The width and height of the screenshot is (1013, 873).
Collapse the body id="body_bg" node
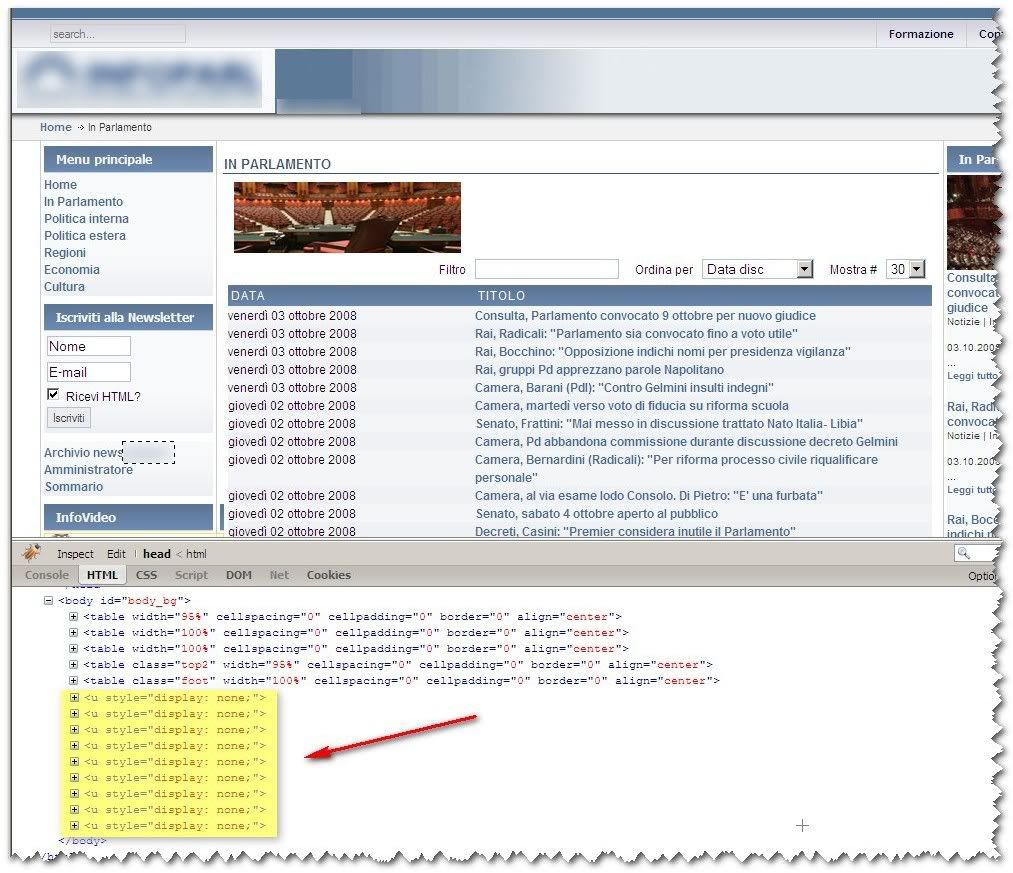[x=49, y=601]
